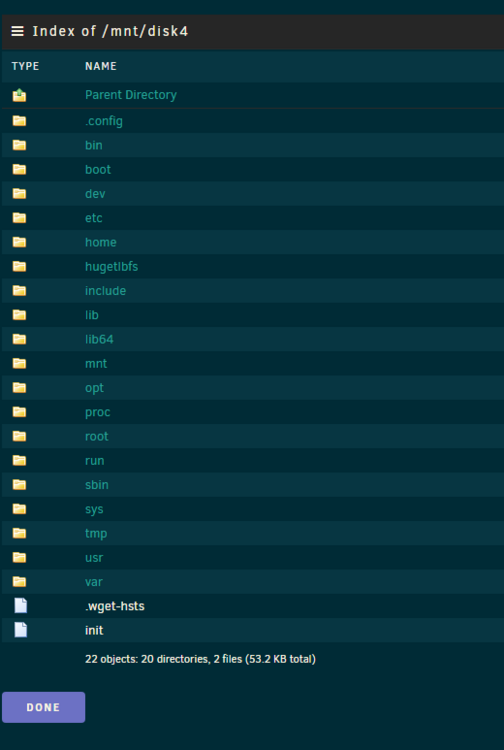Click the folder icon beside hugetlbfs
Image resolution: width=504 pixels, height=750 pixels.
click(20, 266)
